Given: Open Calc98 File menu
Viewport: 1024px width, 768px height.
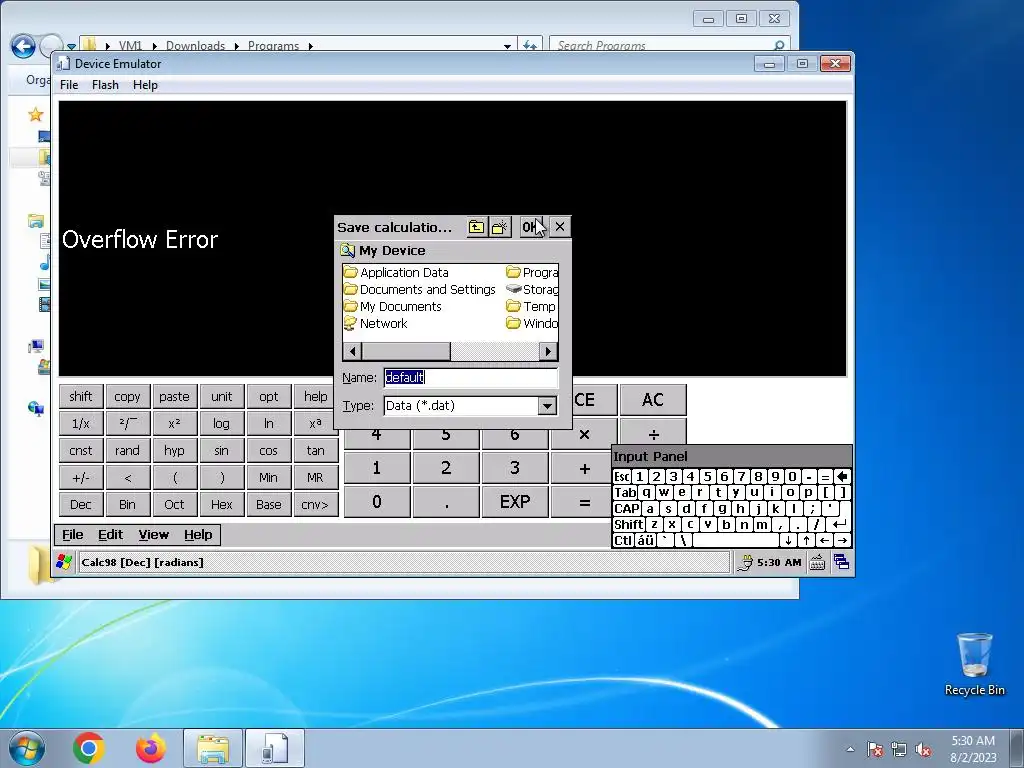Looking at the screenshot, I should pos(72,535).
